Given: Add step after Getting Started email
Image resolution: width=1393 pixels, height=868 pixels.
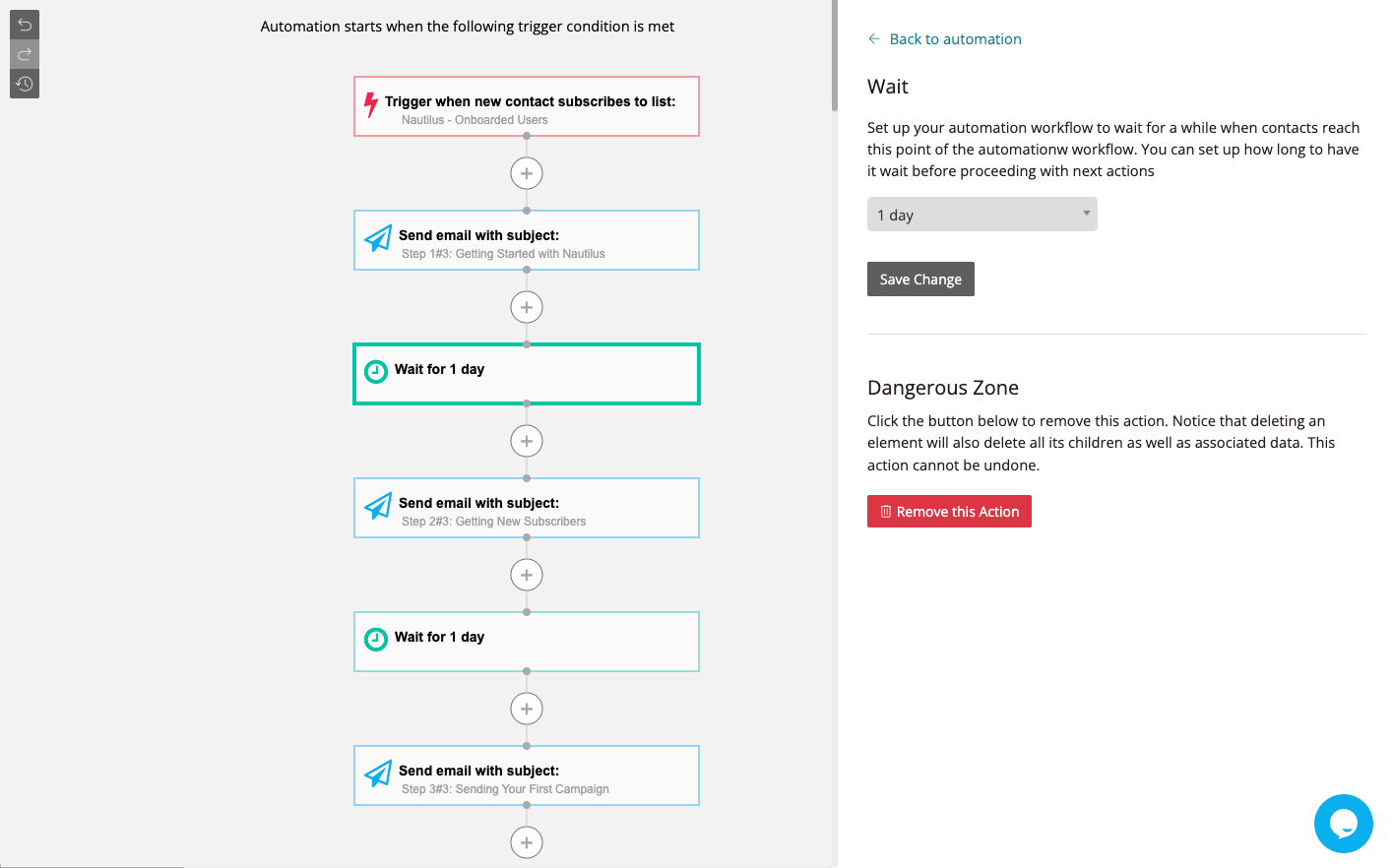Looking at the screenshot, I should (x=527, y=307).
